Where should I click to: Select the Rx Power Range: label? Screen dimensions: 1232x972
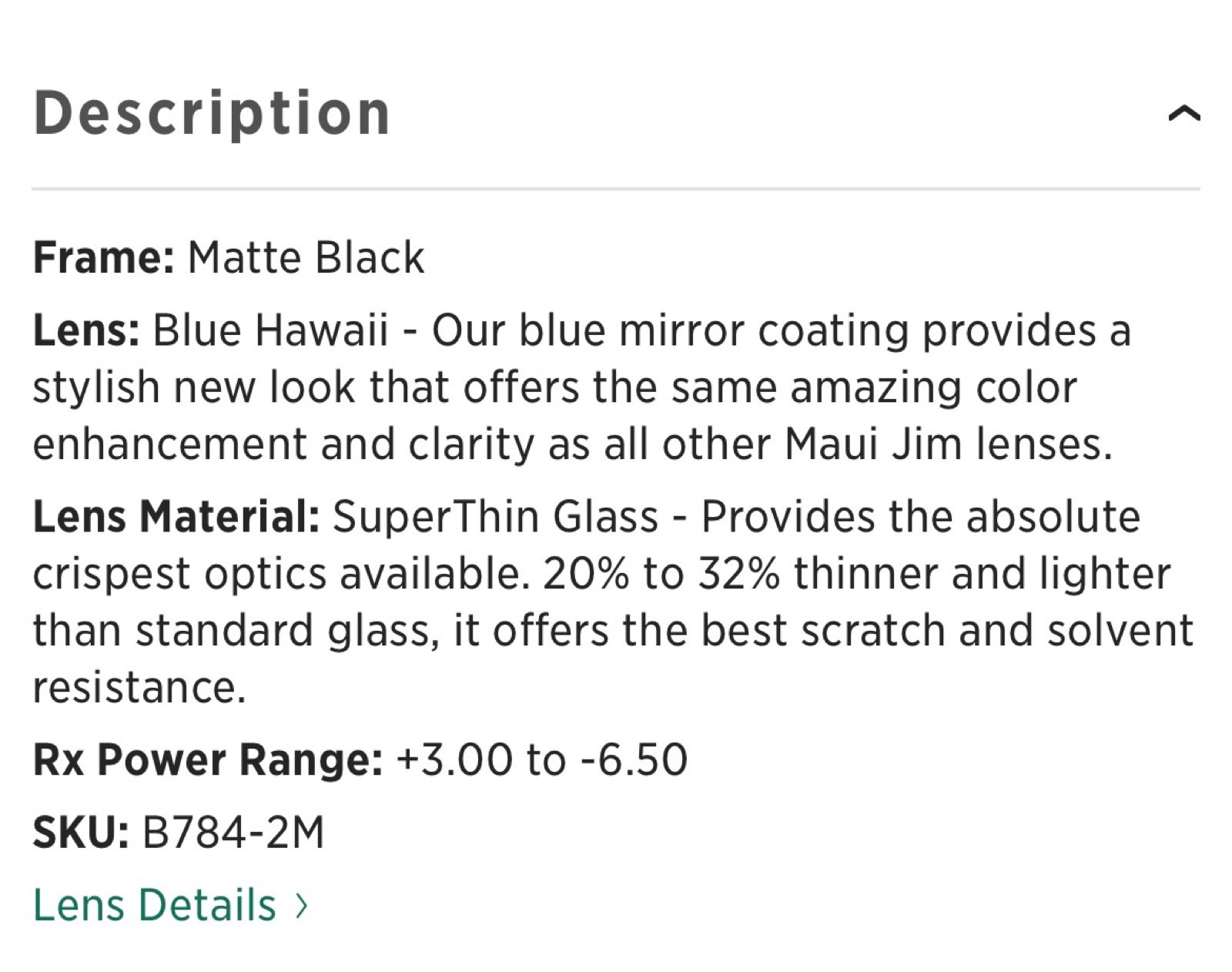coord(208,759)
